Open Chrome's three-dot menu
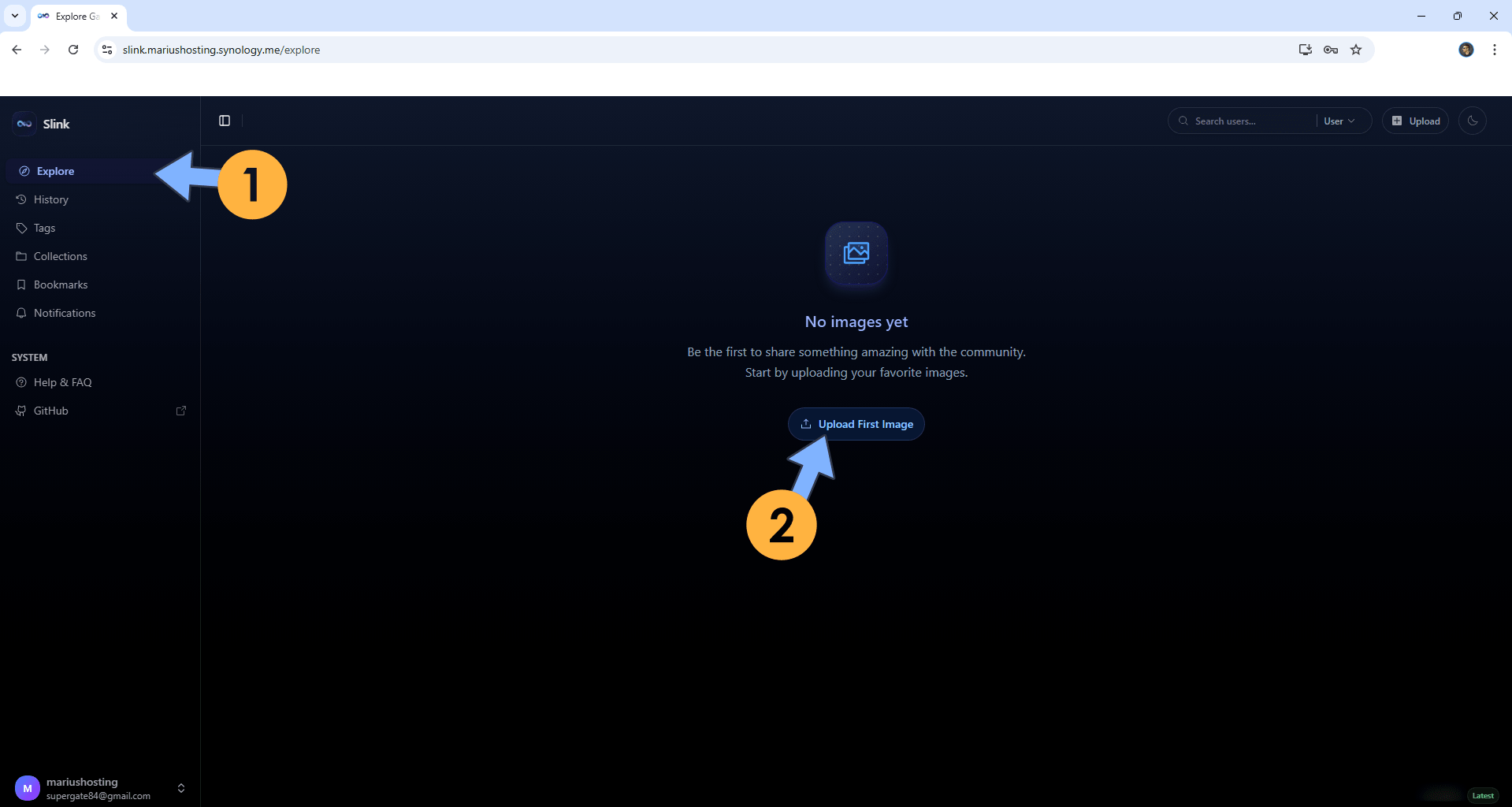The image size is (1512, 807). pyautogui.click(x=1494, y=49)
